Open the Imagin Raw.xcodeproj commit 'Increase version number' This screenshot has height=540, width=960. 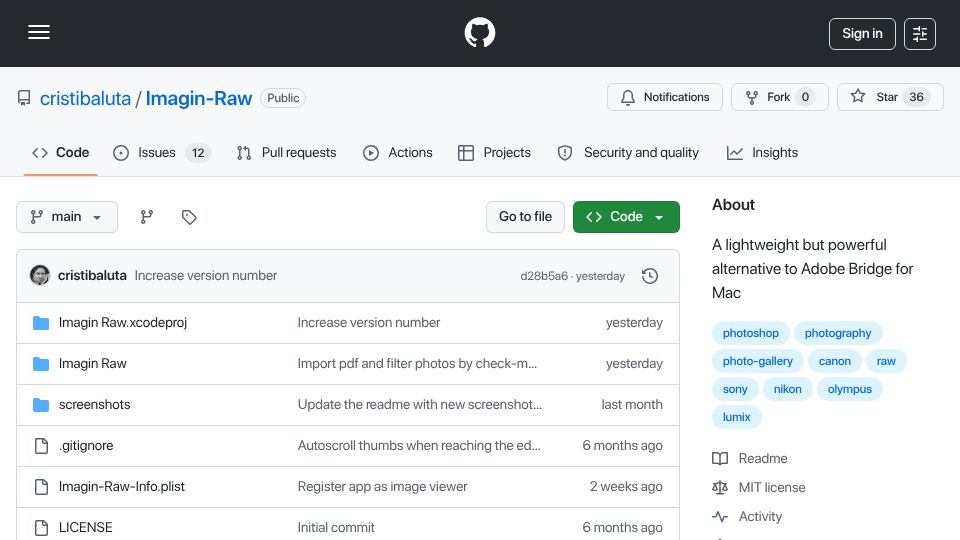coord(369,323)
